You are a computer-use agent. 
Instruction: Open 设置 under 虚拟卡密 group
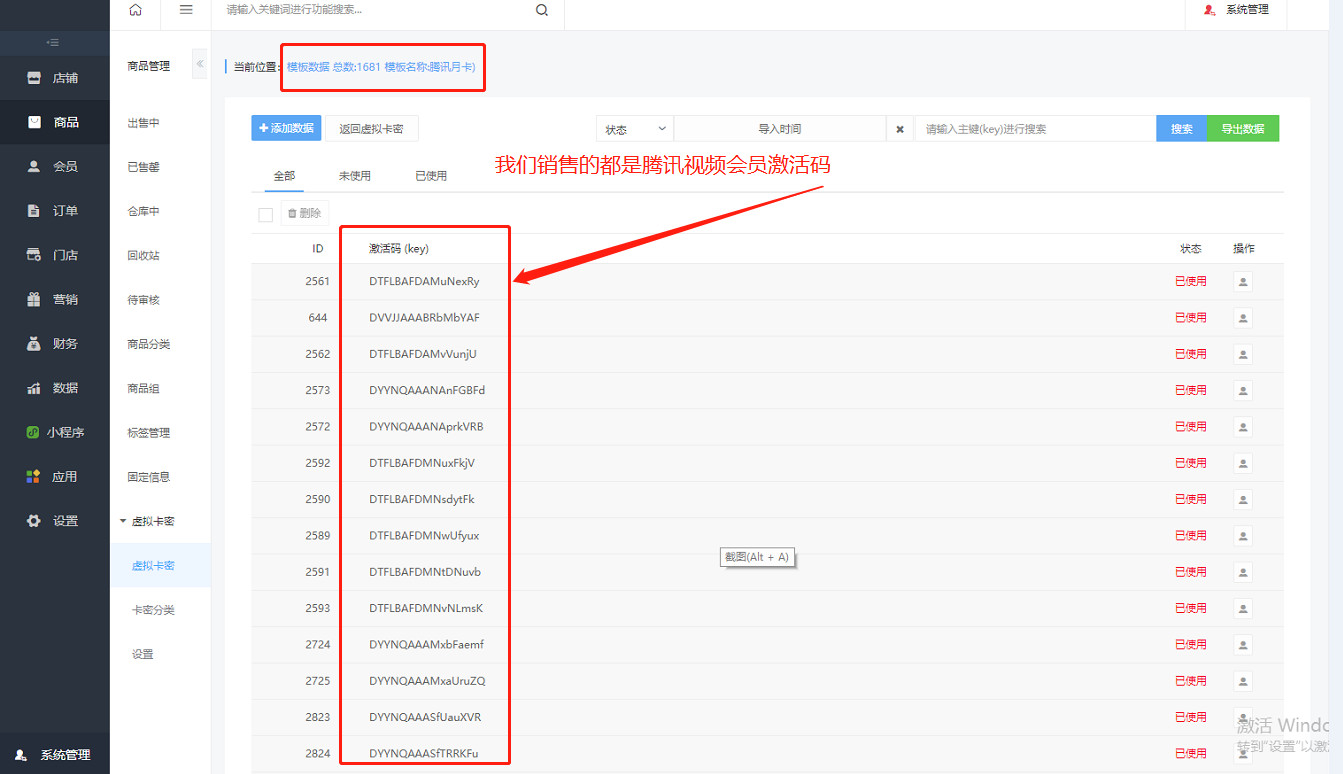pos(143,654)
